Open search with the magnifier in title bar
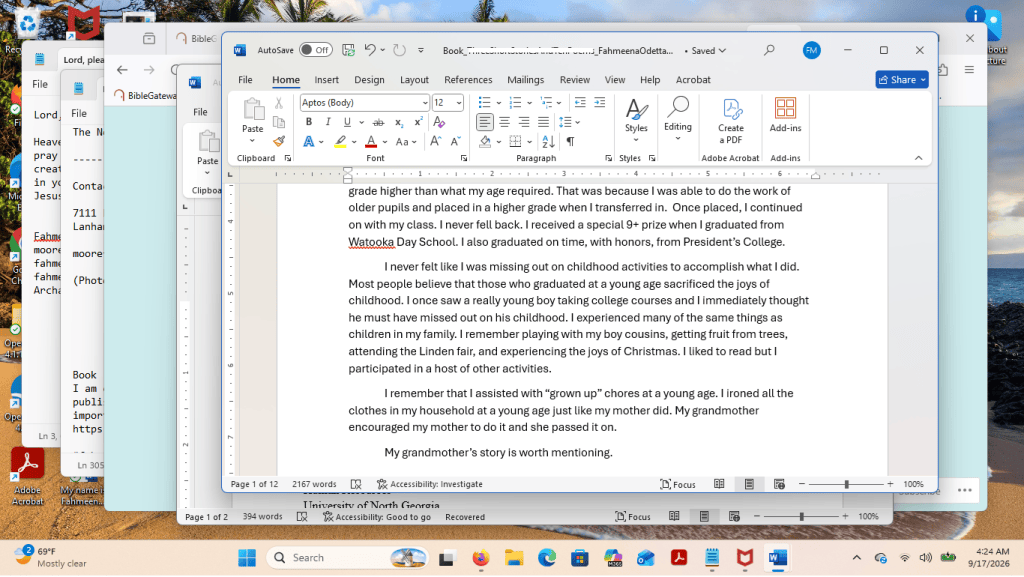 tap(769, 50)
